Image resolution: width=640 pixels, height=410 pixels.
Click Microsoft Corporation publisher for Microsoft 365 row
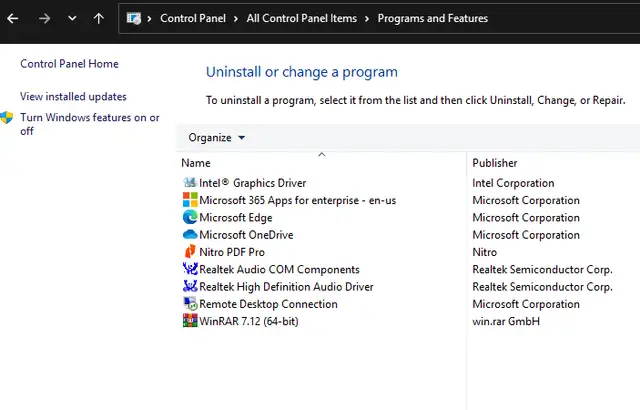(x=526, y=200)
